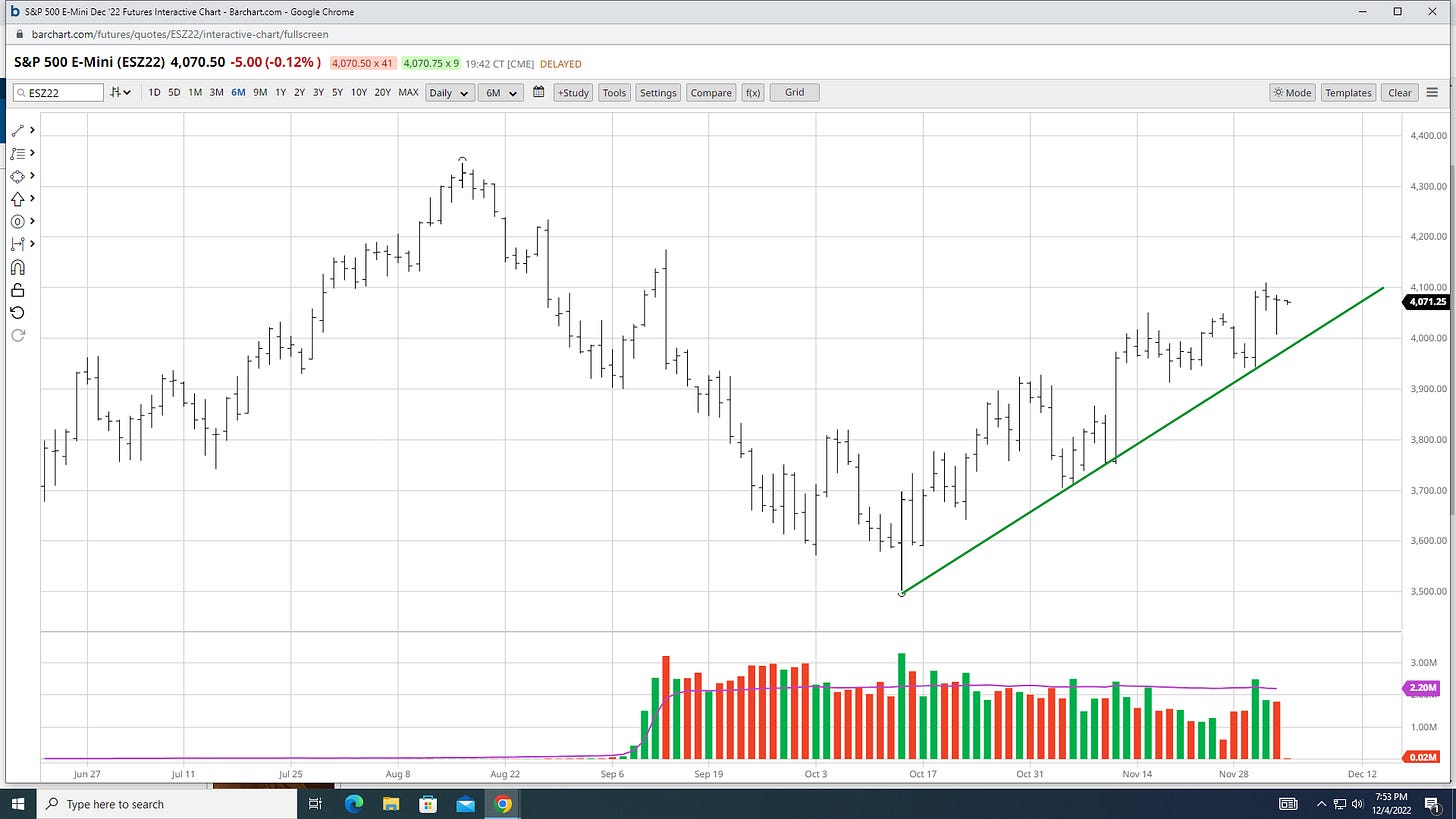The height and width of the screenshot is (819, 1456).
Task: Open the Templates button
Action: 1348,92
